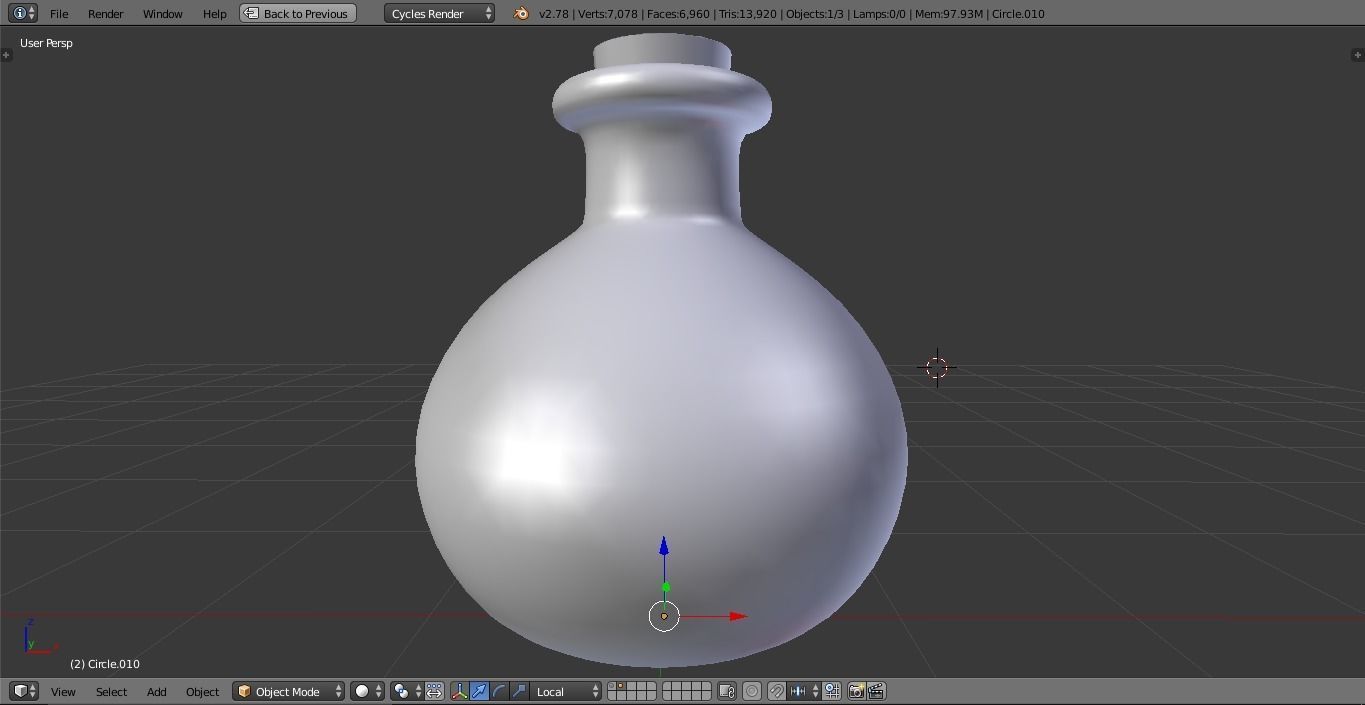Viewport: 1365px width, 705px height.
Task: Click the first layer button in layers grid
Action: coord(612,686)
